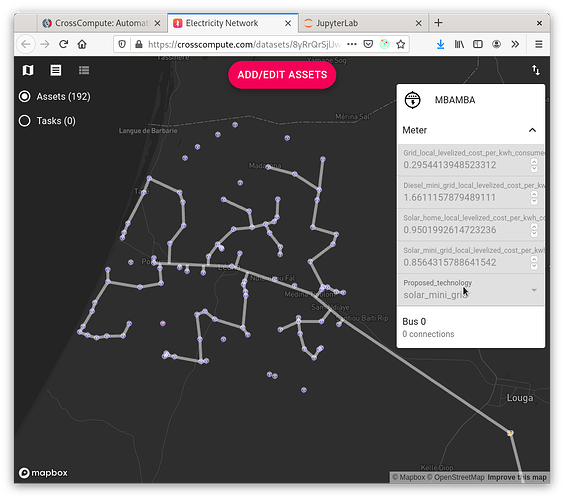The height and width of the screenshot is (500, 565).
Task: Open page actions ellipsis menu
Action: click(x=352, y=44)
